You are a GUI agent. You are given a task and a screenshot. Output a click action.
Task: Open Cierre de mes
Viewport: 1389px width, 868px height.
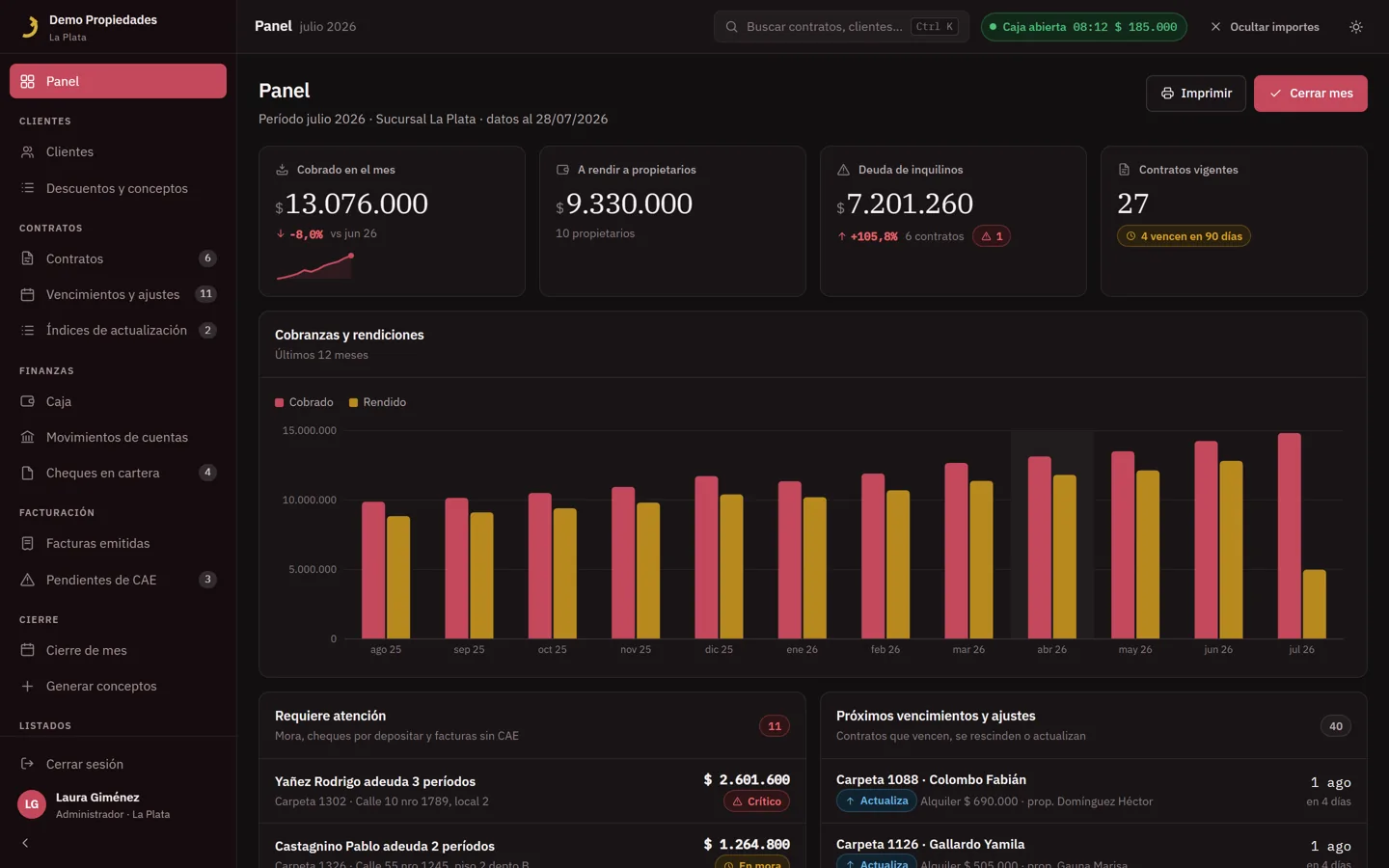tap(118, 650)
